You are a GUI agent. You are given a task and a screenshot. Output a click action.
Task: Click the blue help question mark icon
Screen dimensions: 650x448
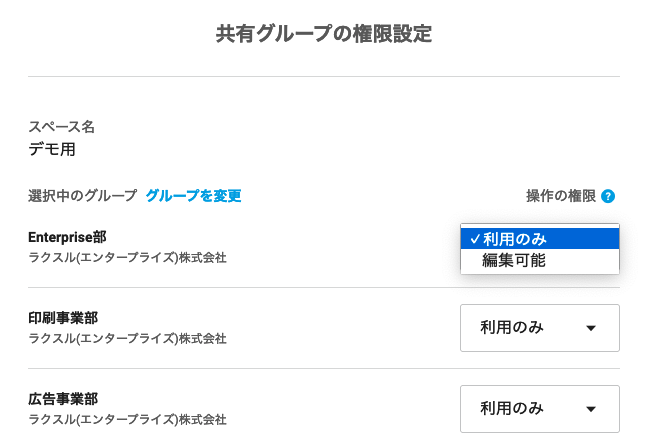pos(608,196)
